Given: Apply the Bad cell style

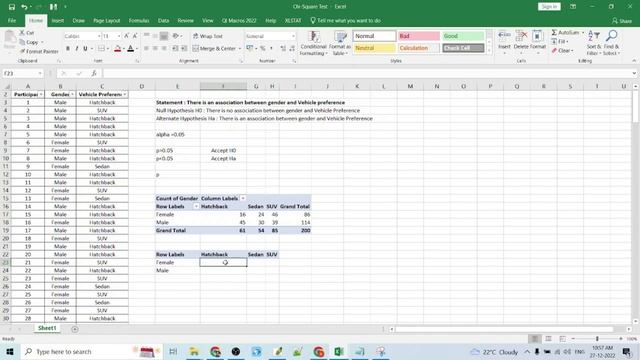Looking at the screenshot, I should point(419,36).
